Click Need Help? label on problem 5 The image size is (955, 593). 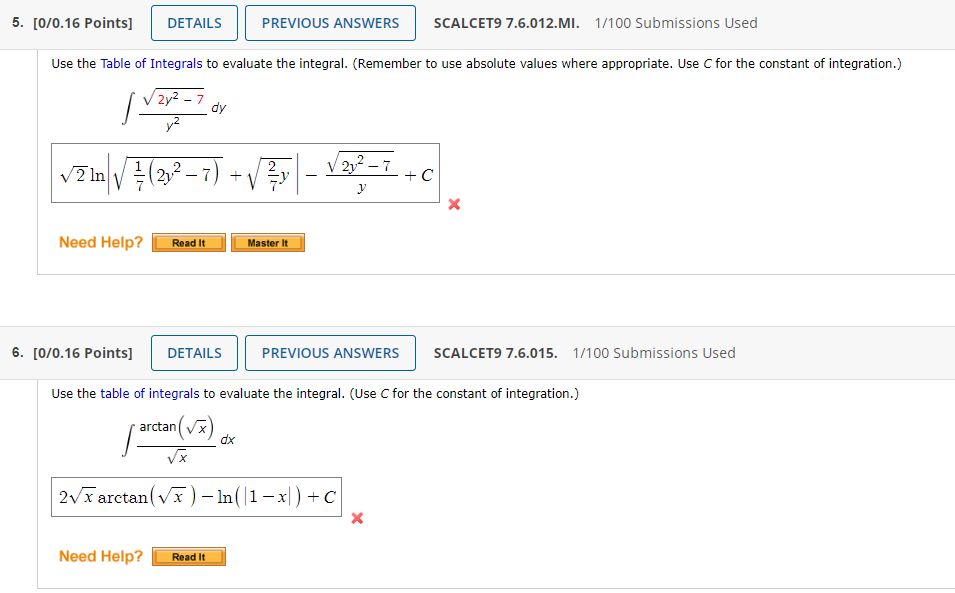(x=100, y=242)
